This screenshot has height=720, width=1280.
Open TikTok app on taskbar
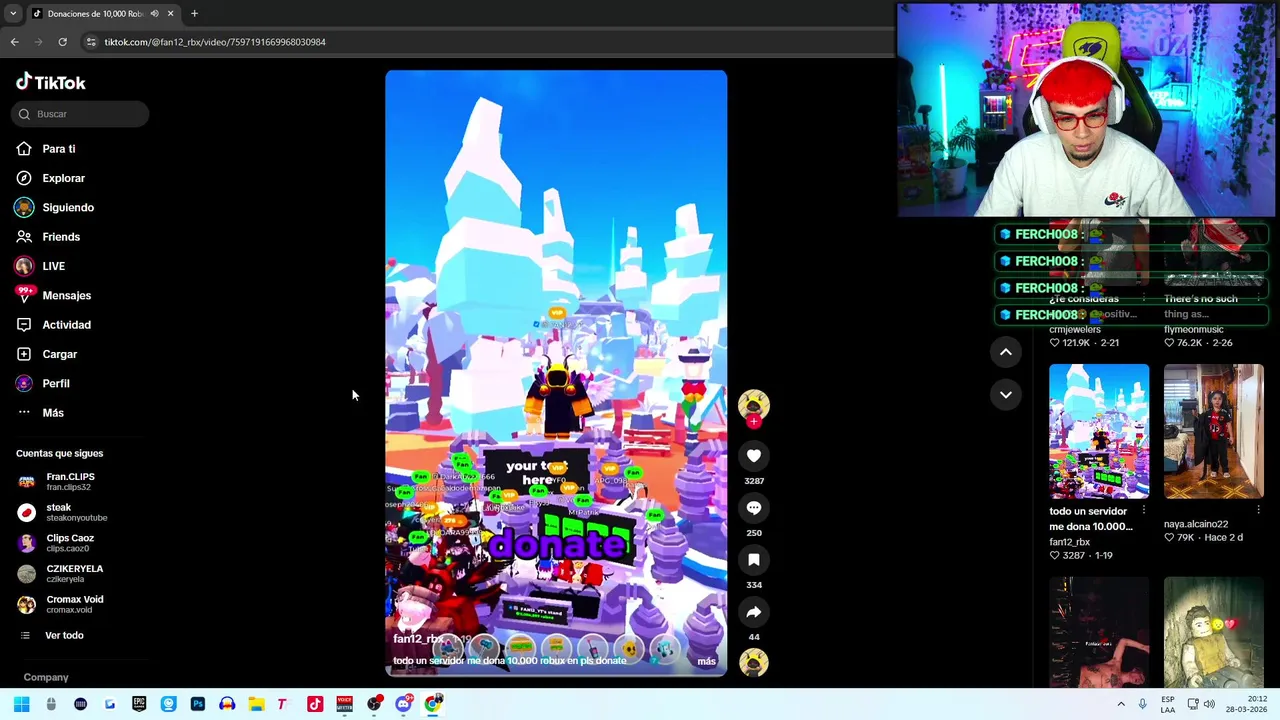[315, 704]
